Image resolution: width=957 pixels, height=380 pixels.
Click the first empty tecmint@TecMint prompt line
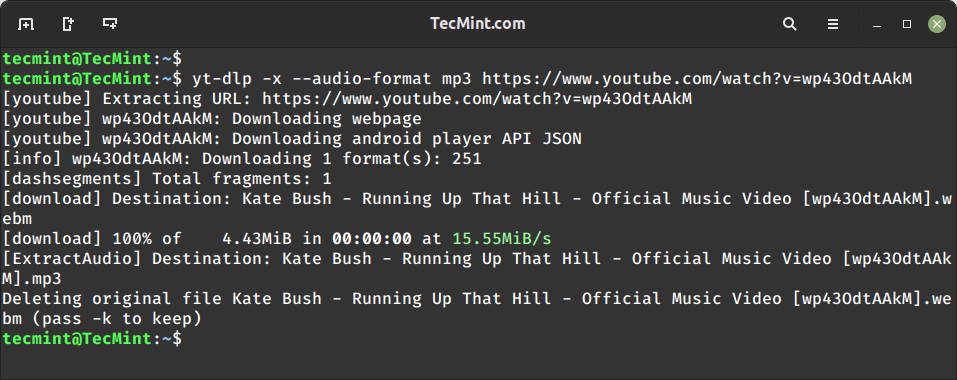click(92, 59)
